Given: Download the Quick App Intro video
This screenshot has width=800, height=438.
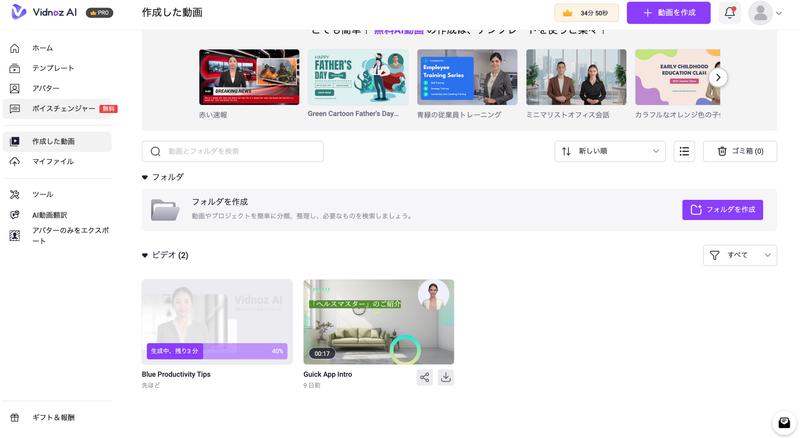Looking at the screenshot, I should pyautogui.click(x=446, y=377).
